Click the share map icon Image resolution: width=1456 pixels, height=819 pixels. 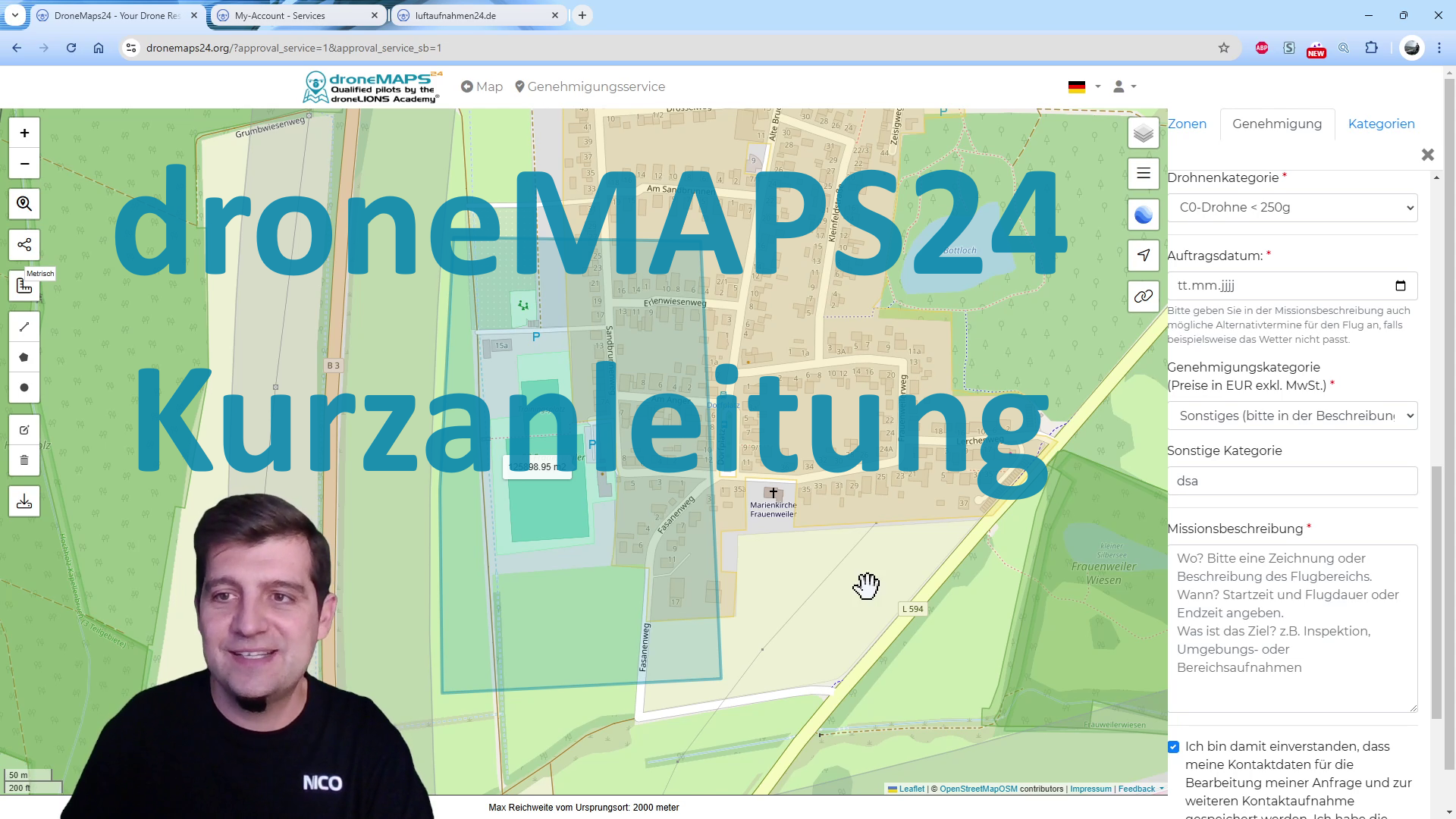click(x=24, y=245)
